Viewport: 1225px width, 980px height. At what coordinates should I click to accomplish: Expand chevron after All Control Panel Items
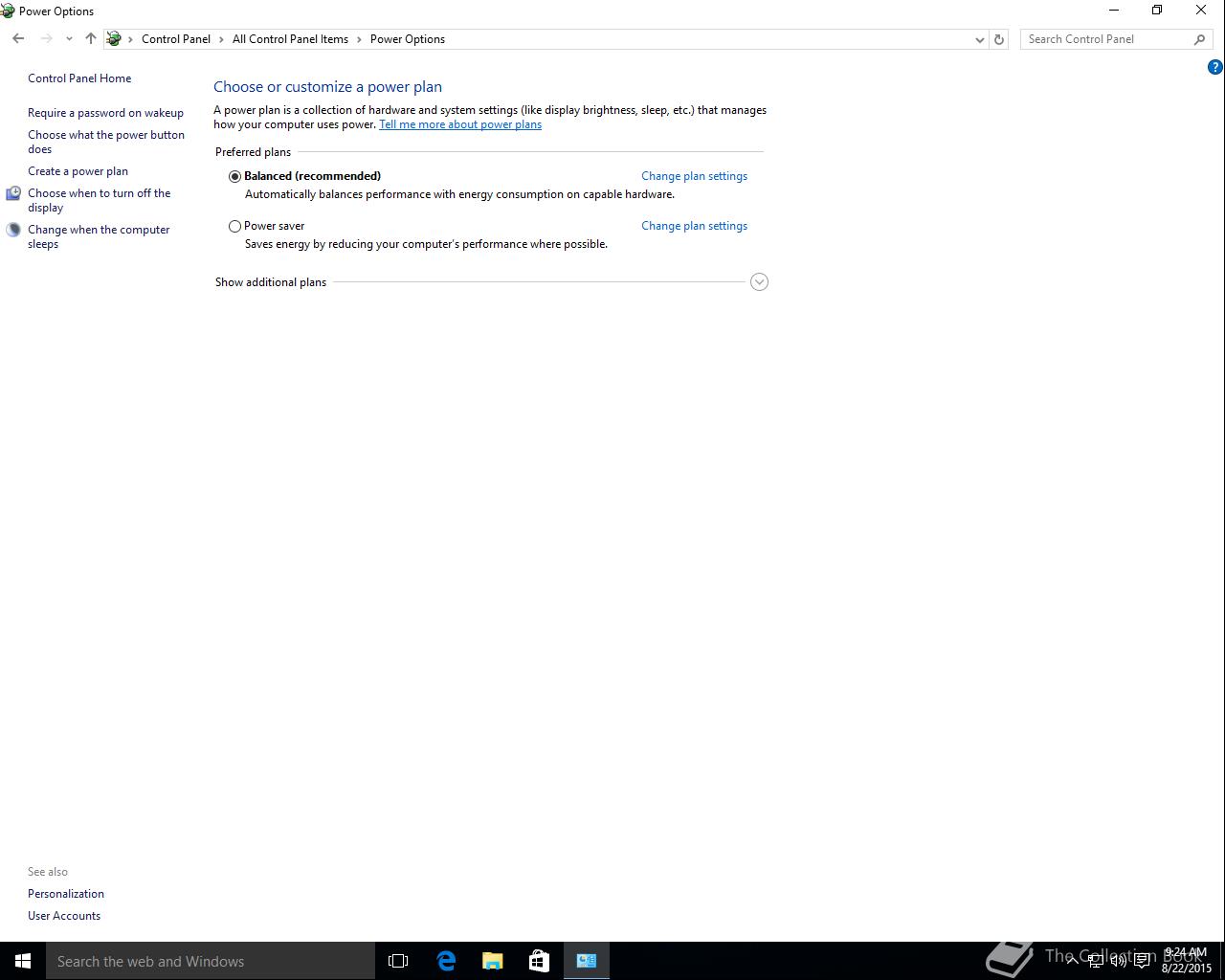click(360, 39)
